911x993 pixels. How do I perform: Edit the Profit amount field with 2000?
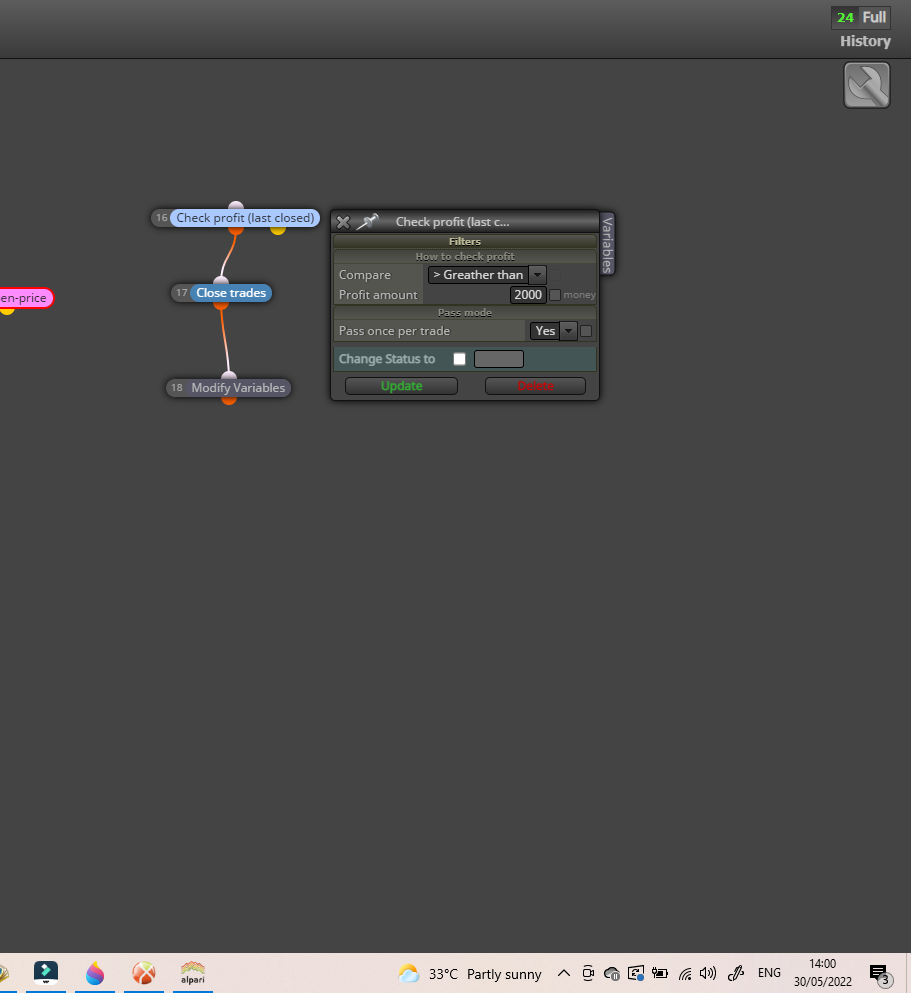pos(527,294)
